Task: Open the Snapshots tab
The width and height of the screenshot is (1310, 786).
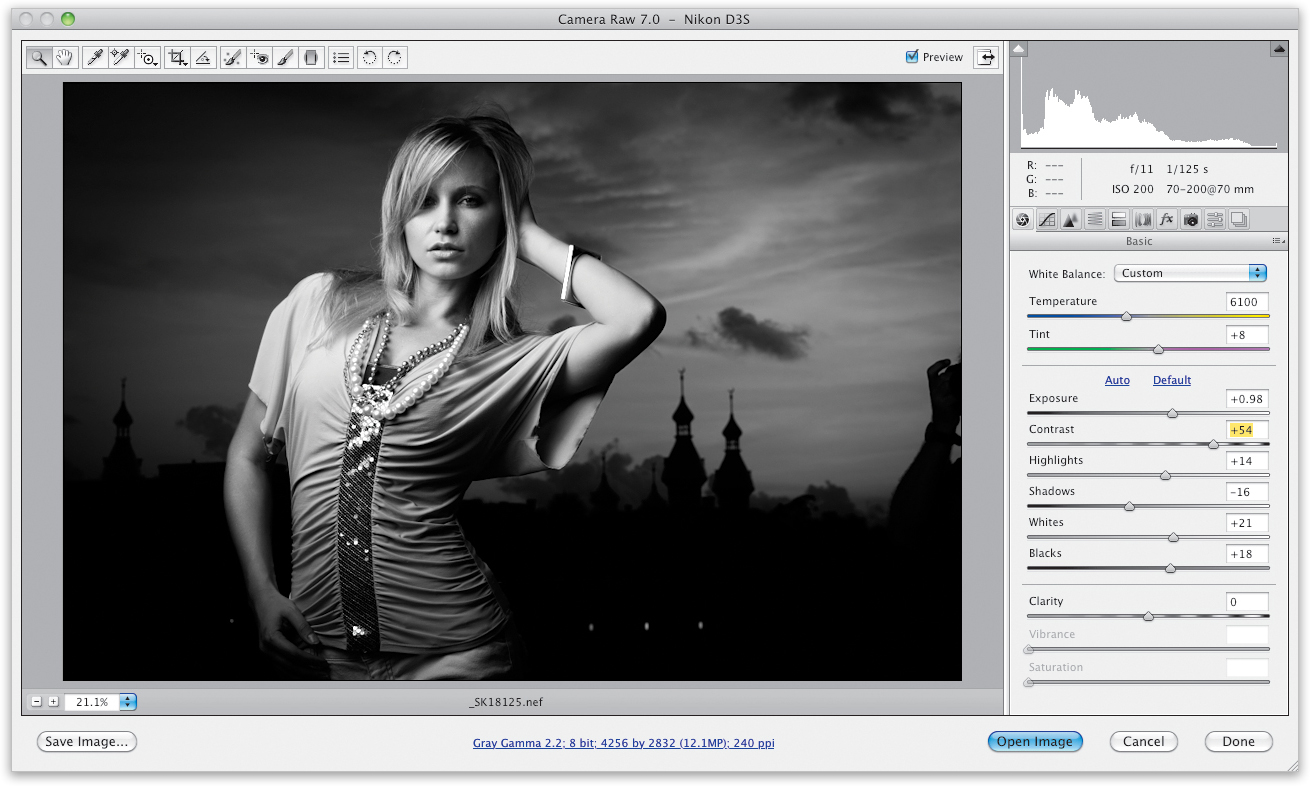Action: point(1239,220)
